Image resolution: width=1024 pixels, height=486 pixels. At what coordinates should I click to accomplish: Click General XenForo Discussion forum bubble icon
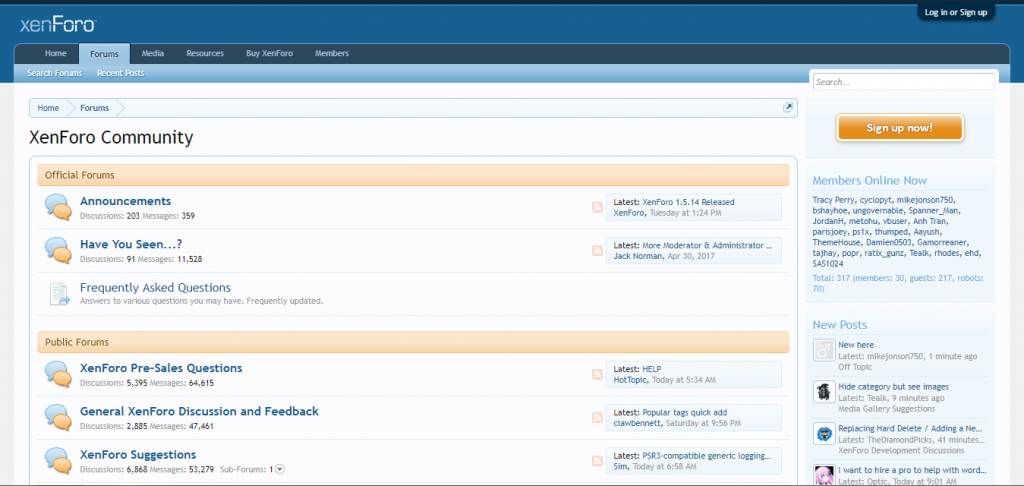pyautogui.click(x=58, y=417)
